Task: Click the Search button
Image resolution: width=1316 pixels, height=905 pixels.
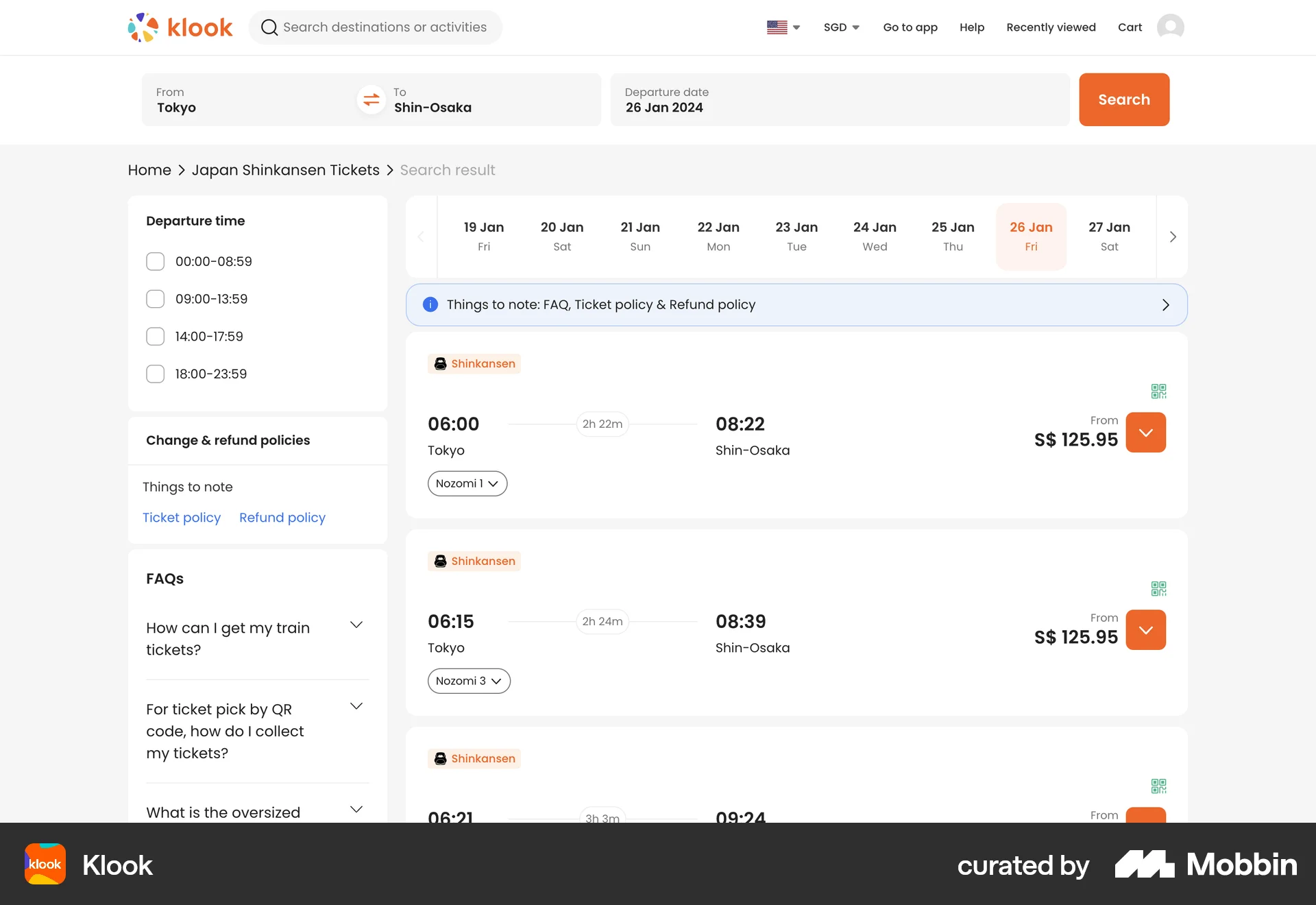Action: coord(1123,99)
